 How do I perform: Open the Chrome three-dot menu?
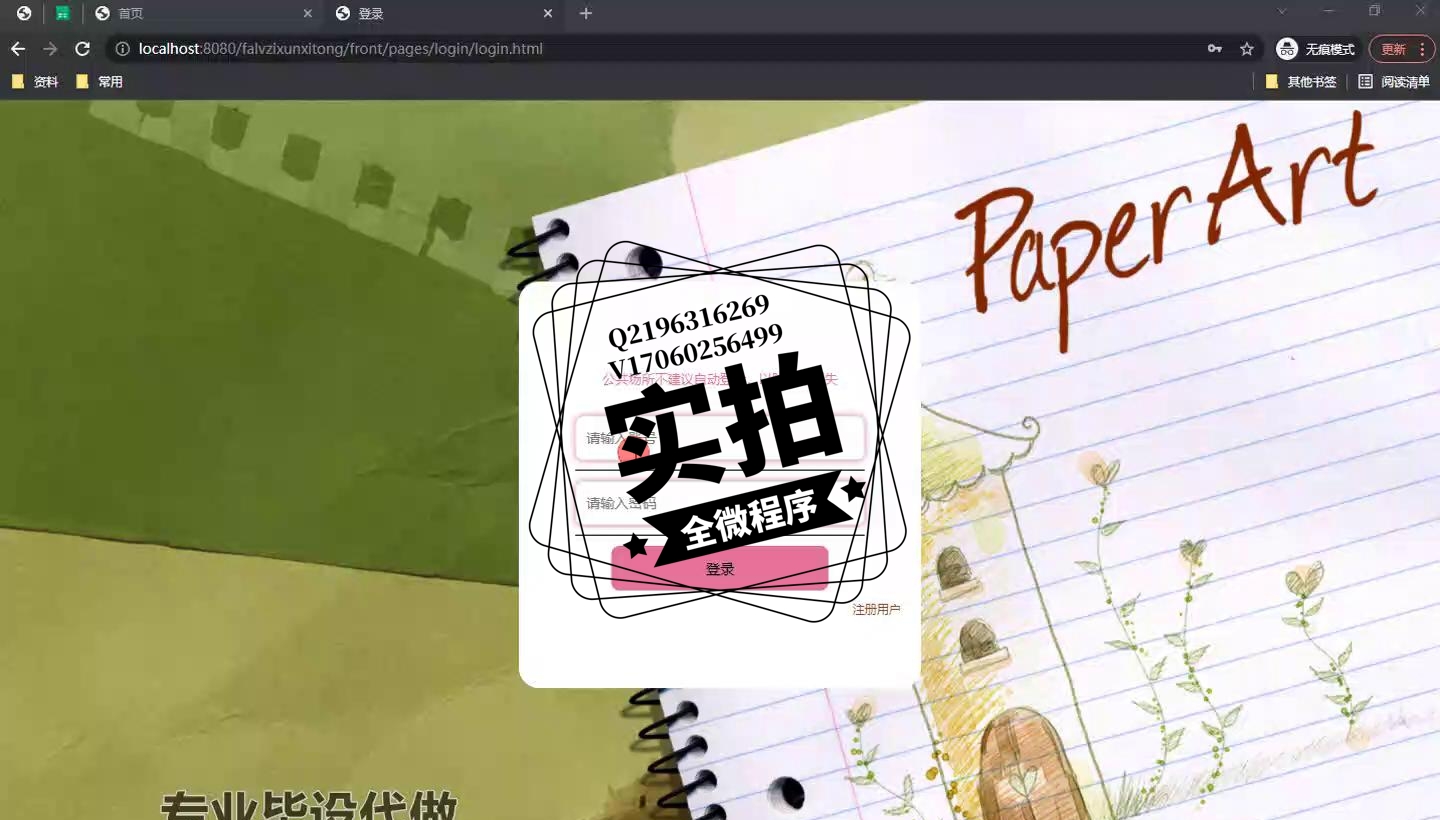[1422, 49]
